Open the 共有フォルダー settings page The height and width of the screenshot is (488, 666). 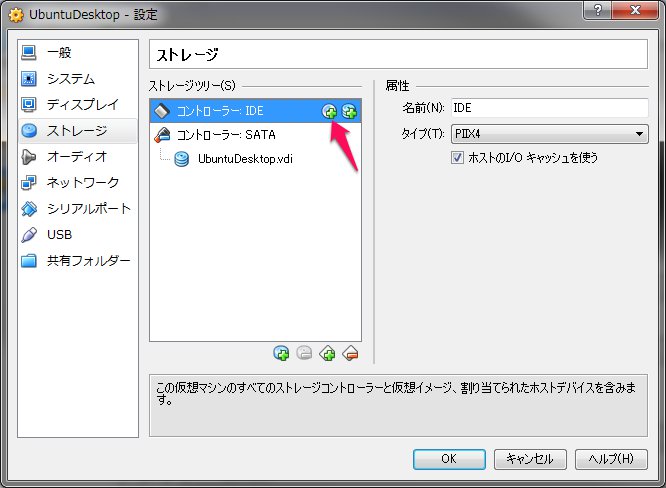pyautogui.click(x=78, y=260)
